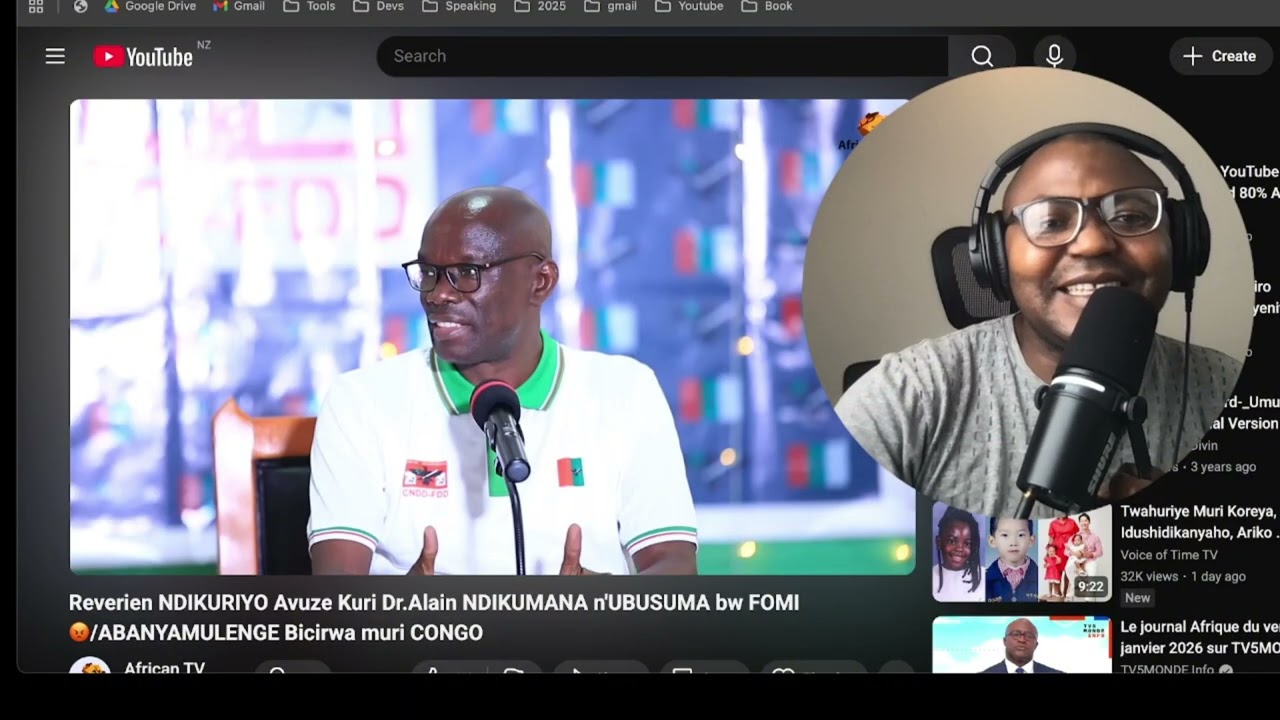Click the magnifying glass search button
1280x720 pixels.
pos(982,56)
